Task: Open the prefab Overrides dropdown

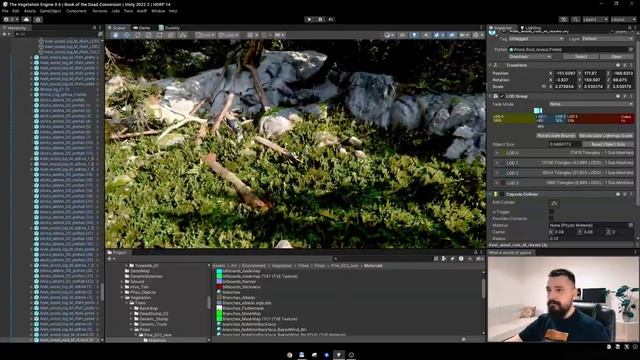Action: (530, 57)
